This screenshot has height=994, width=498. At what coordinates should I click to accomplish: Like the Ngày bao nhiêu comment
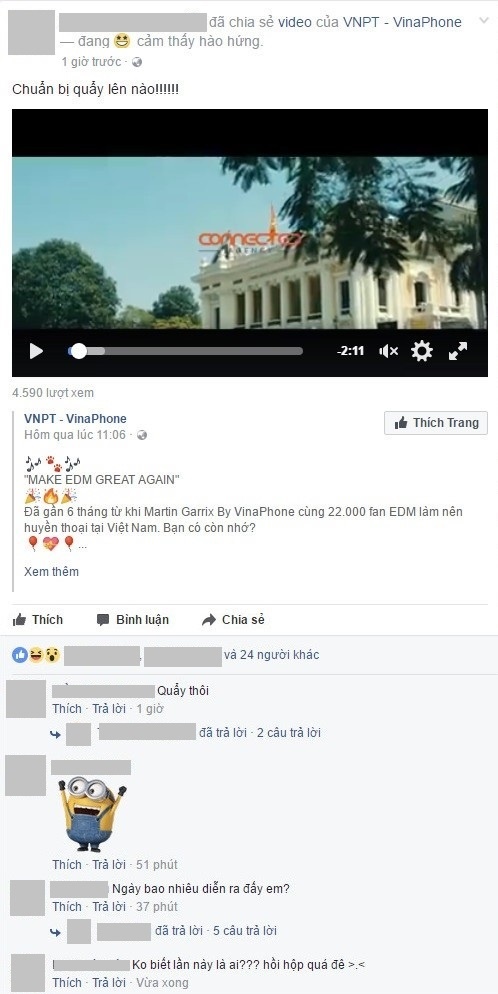[x=67, y=907]
